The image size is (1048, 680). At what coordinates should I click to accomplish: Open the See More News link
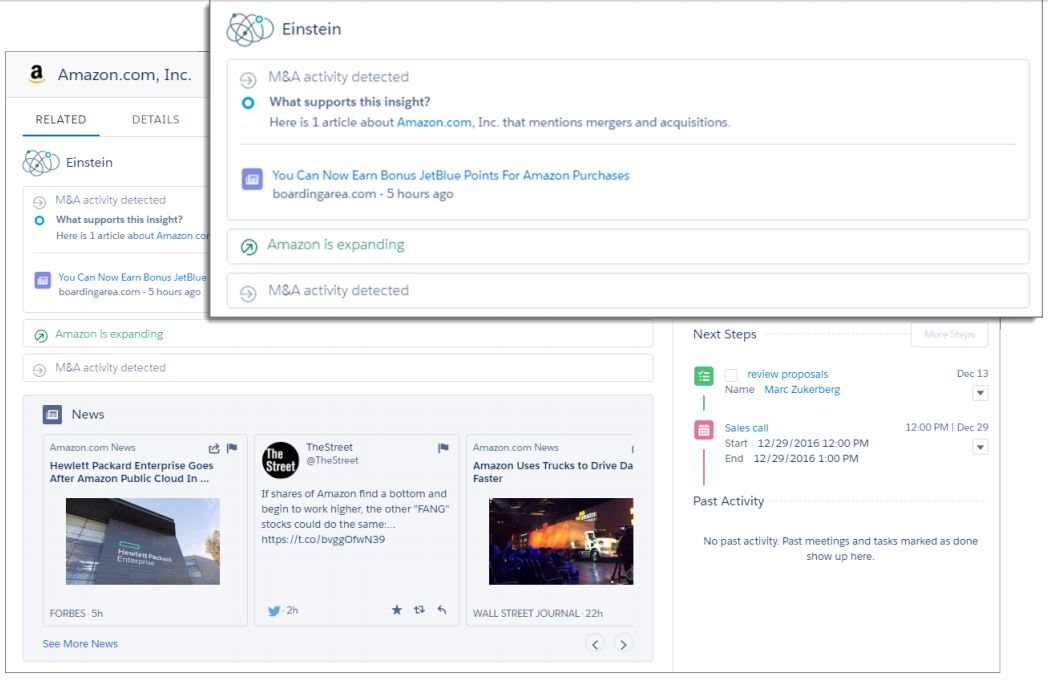click(x=80, y=644)
